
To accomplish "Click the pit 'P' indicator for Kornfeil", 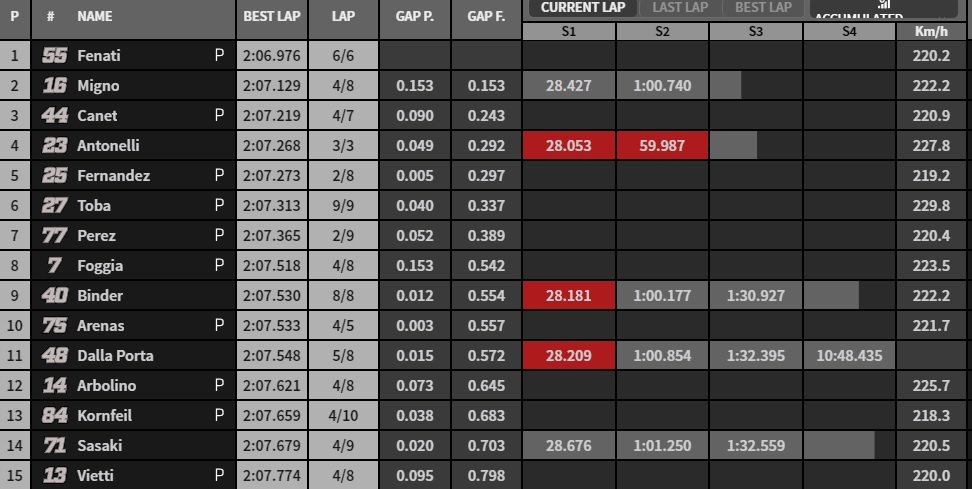I will 219,416.
